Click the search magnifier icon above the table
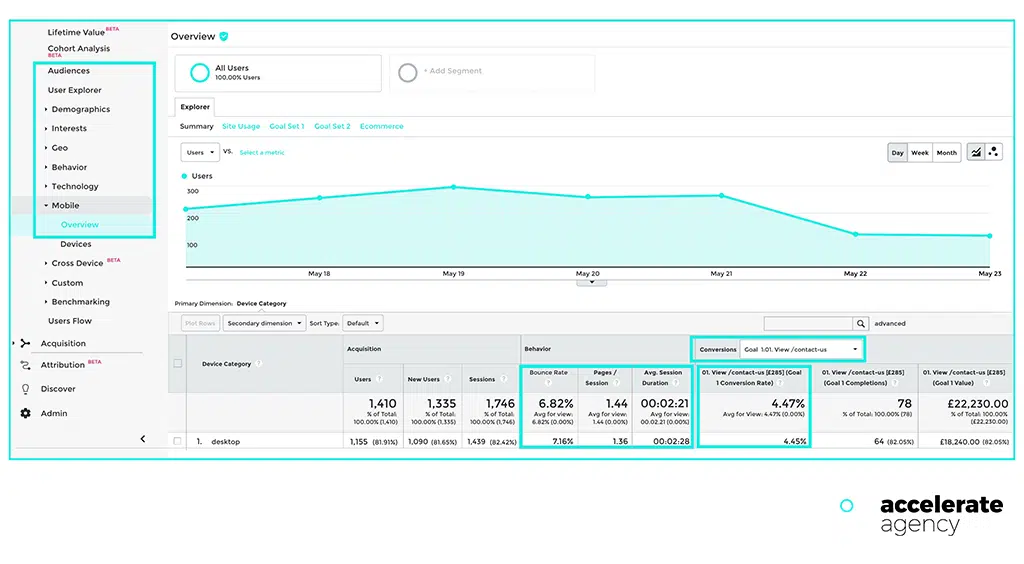This screenshot has height=564, width=1024. [x=860, y=324]
